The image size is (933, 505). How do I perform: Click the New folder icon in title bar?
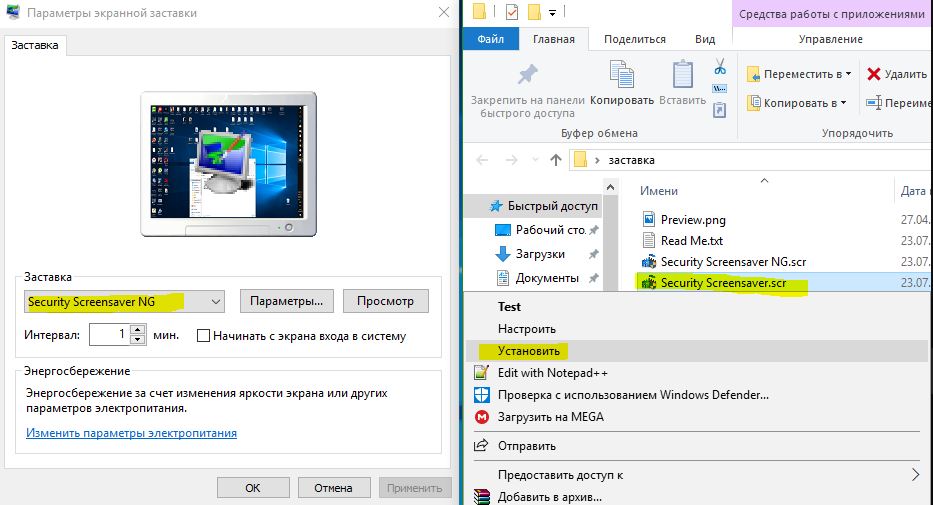coord(534,11)
